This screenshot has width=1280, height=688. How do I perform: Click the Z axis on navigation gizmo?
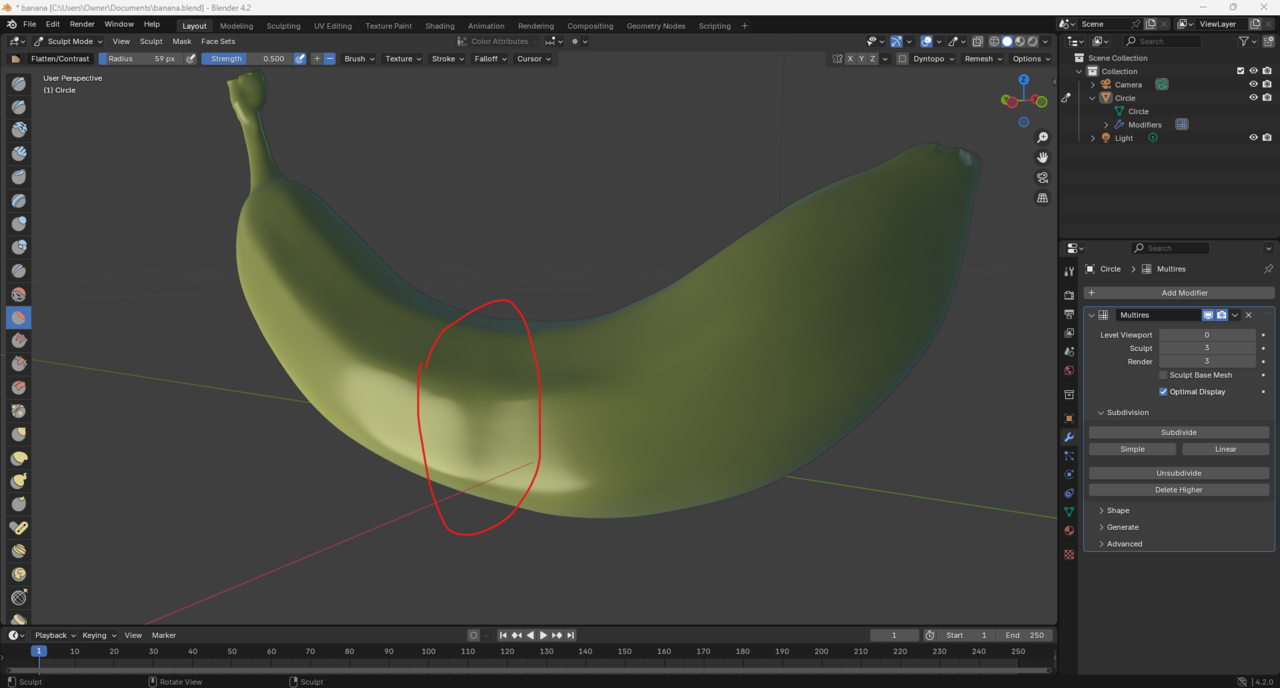point(1024,80)
